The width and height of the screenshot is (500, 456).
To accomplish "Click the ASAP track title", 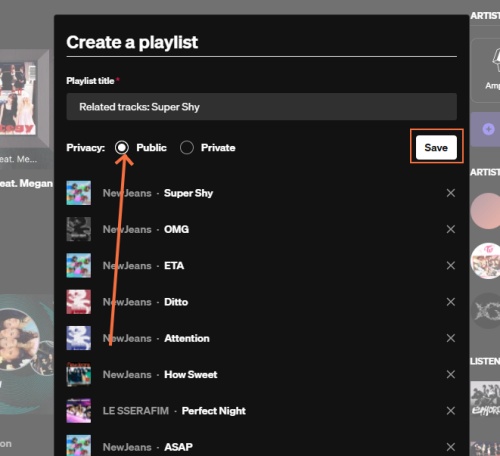I will [x=178, y=447].
